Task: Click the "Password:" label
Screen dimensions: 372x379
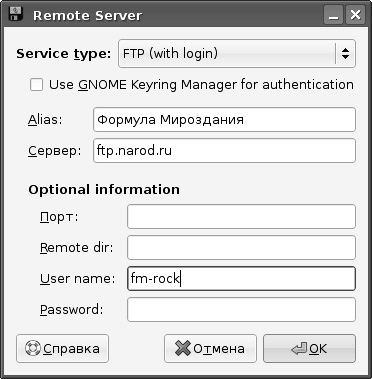Action: pos(71,309)
